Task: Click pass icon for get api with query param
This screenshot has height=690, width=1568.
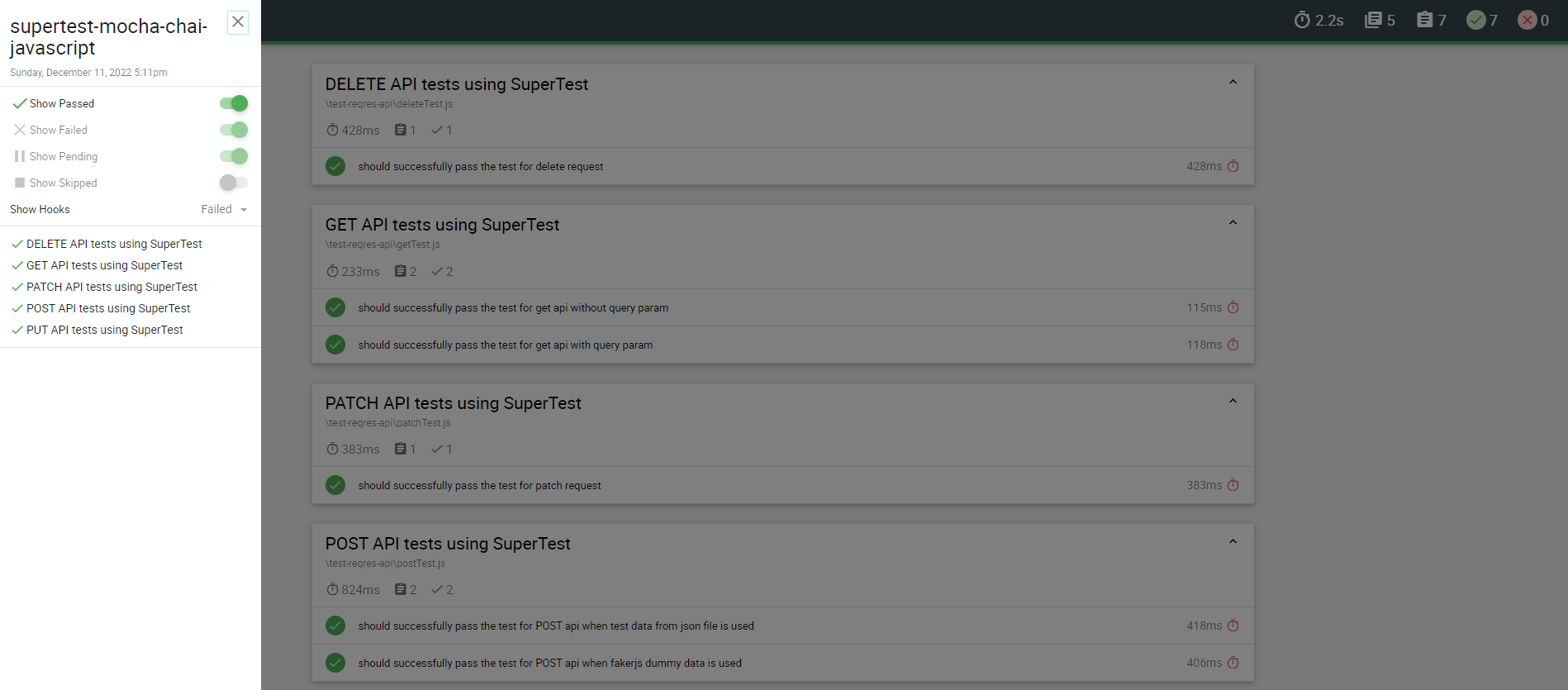Action: pos(335,345)
